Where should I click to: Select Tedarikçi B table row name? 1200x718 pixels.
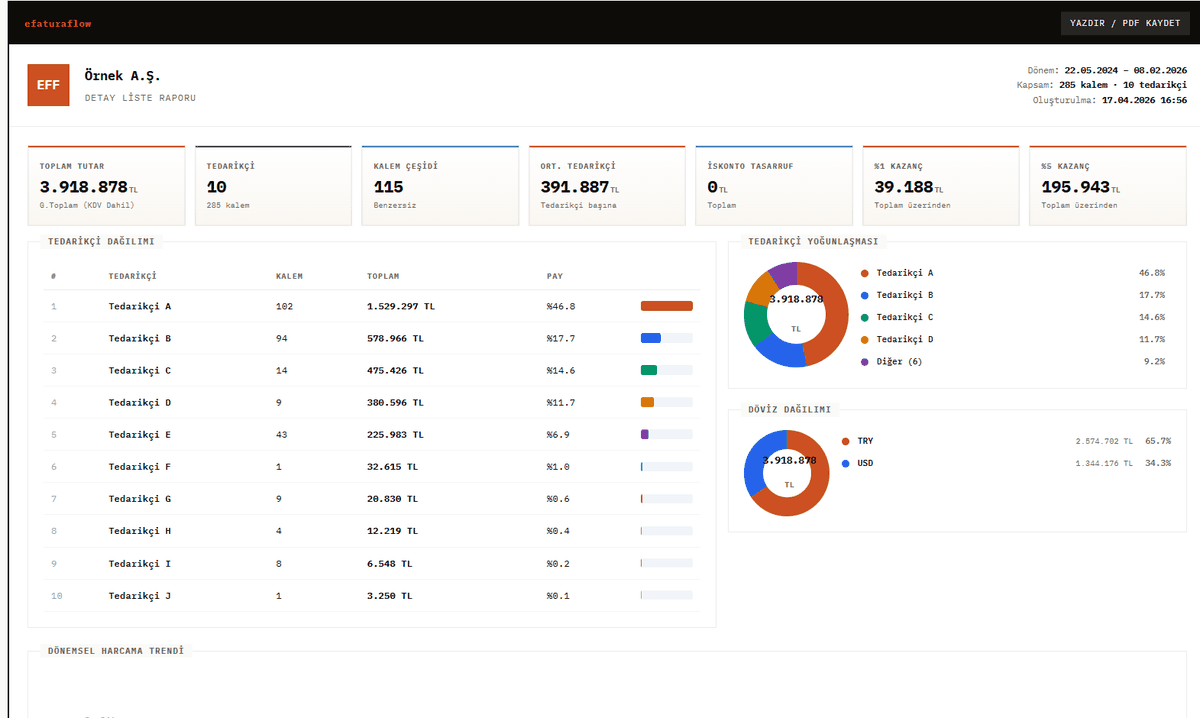click(140, 339)
